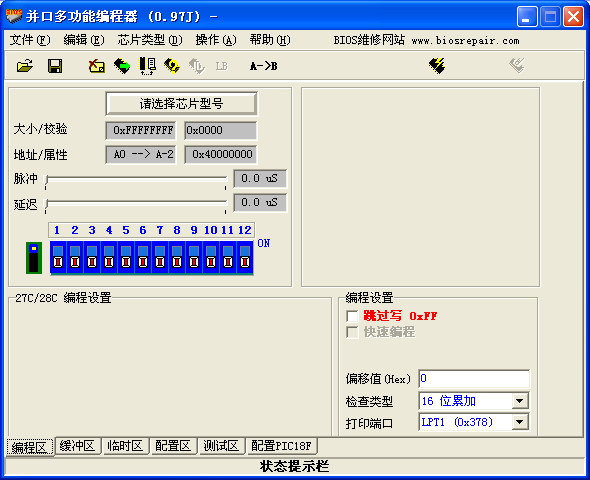Select the 编程区 tab
The image size is (590, 480).
[x=29, y=447]
